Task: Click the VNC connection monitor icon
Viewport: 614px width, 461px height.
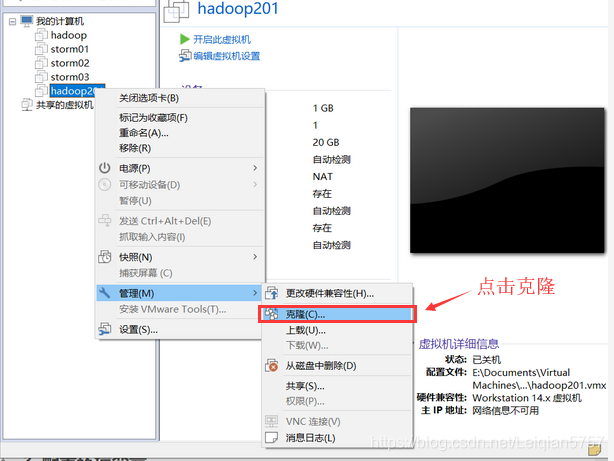Action: click(271, 421)
